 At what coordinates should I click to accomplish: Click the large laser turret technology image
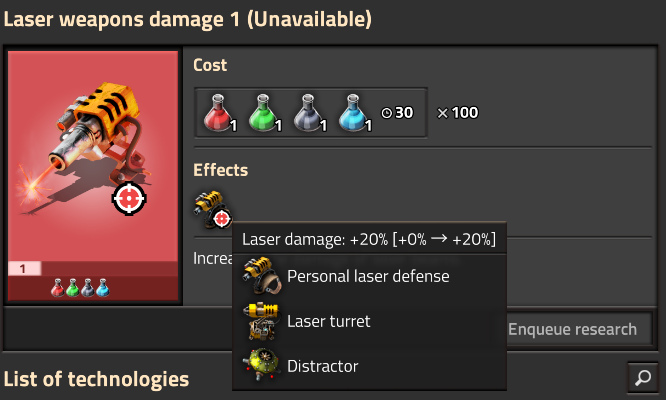click(x=93, y=156)
